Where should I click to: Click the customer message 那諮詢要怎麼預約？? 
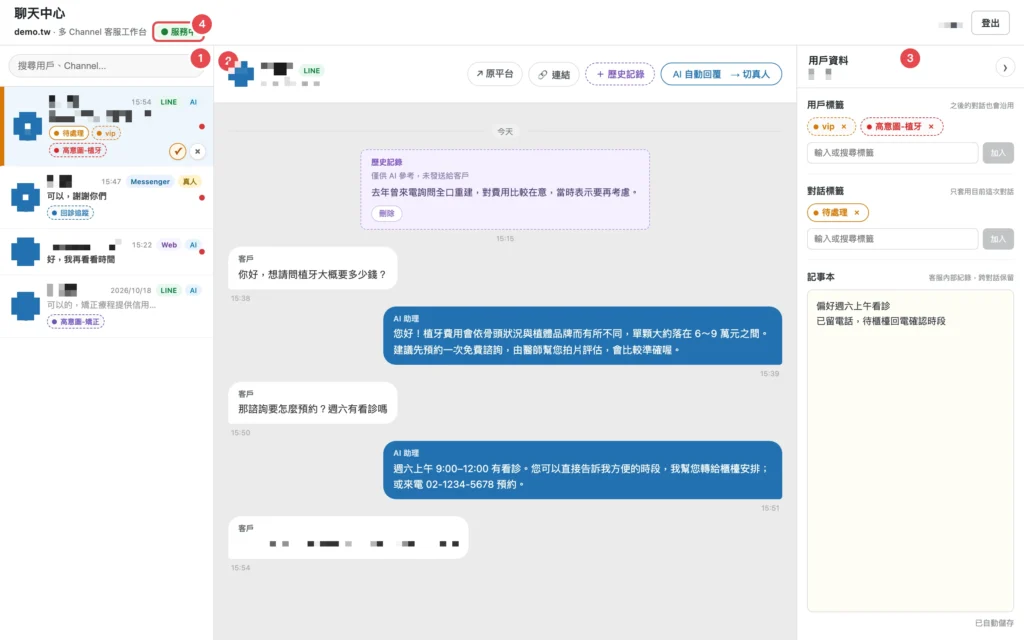coord(313,403)
